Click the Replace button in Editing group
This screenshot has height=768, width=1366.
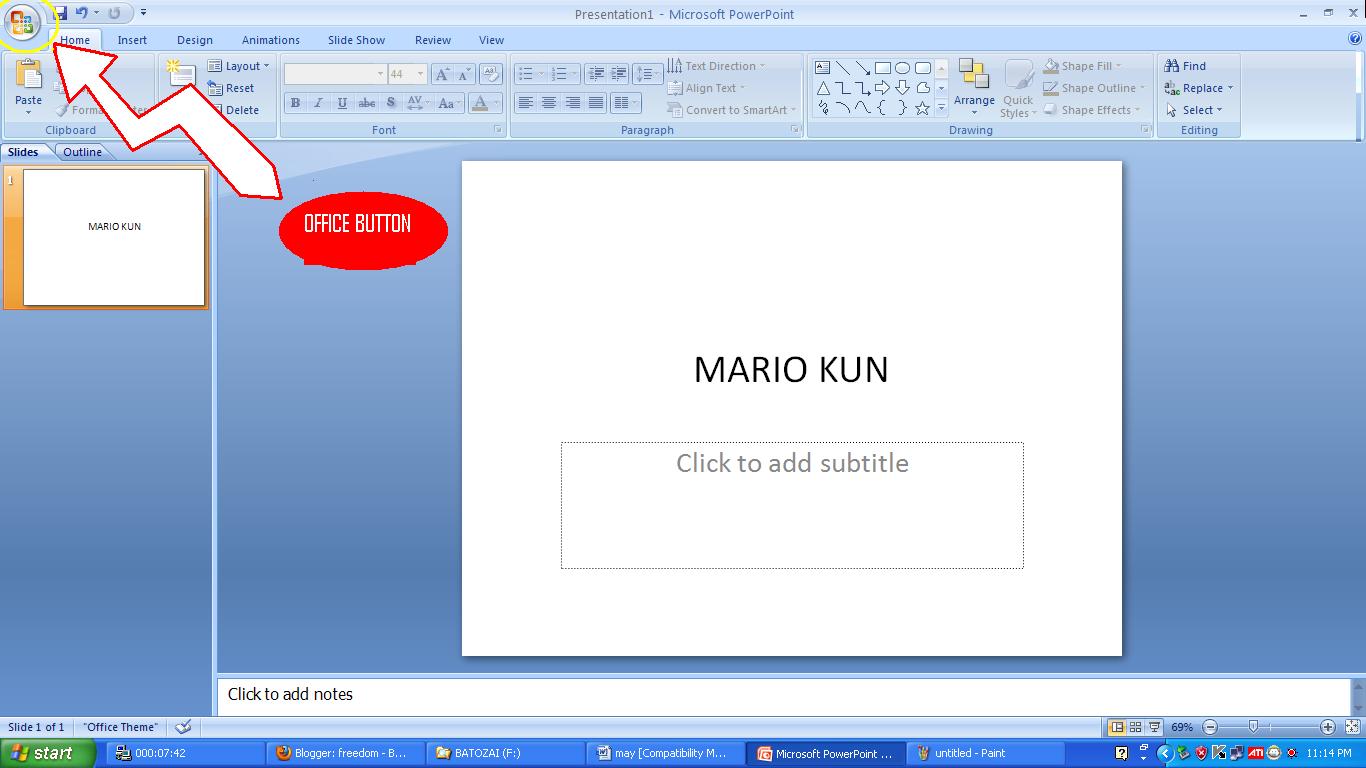tap(1198, 88)
